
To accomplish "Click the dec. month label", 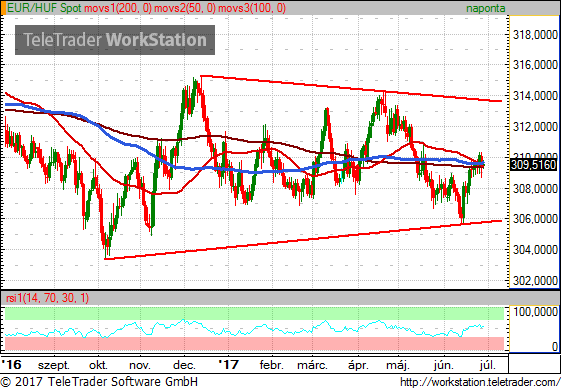I will coord(184,365).
